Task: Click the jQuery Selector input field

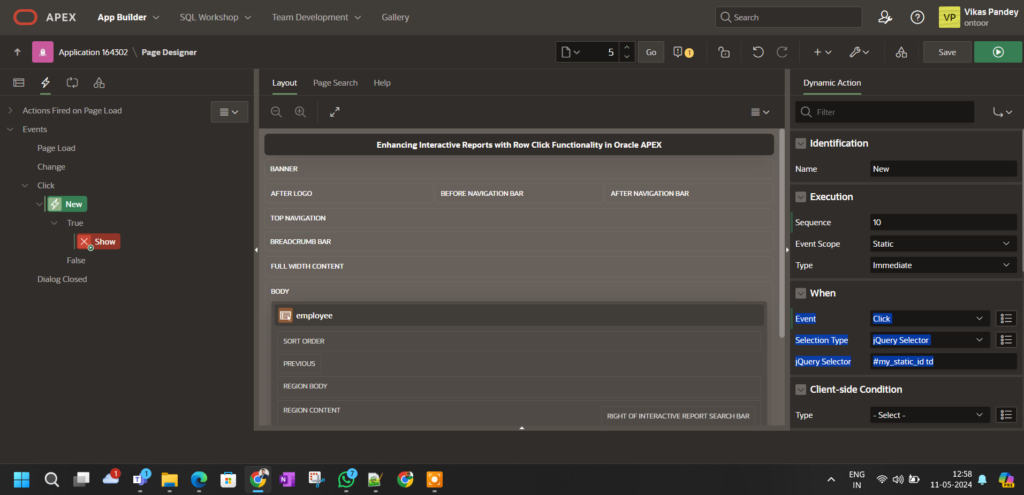Action: (943, 361)
